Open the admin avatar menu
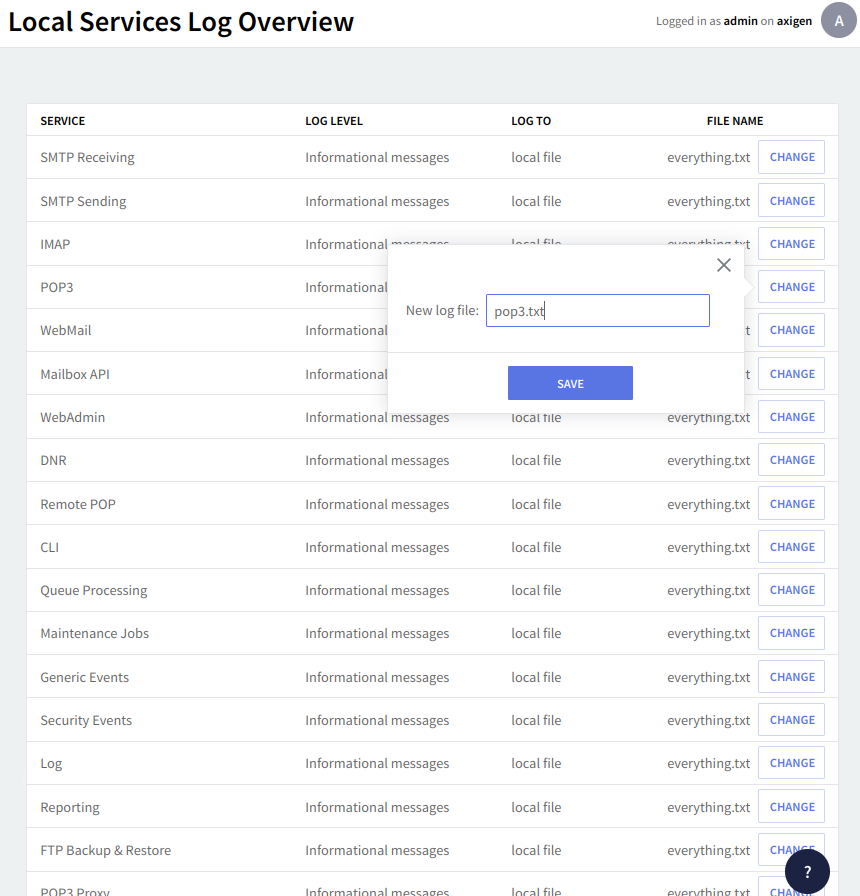Image resolution: width=860 pixels, height=896 pixels. click(x=838, y=20)
